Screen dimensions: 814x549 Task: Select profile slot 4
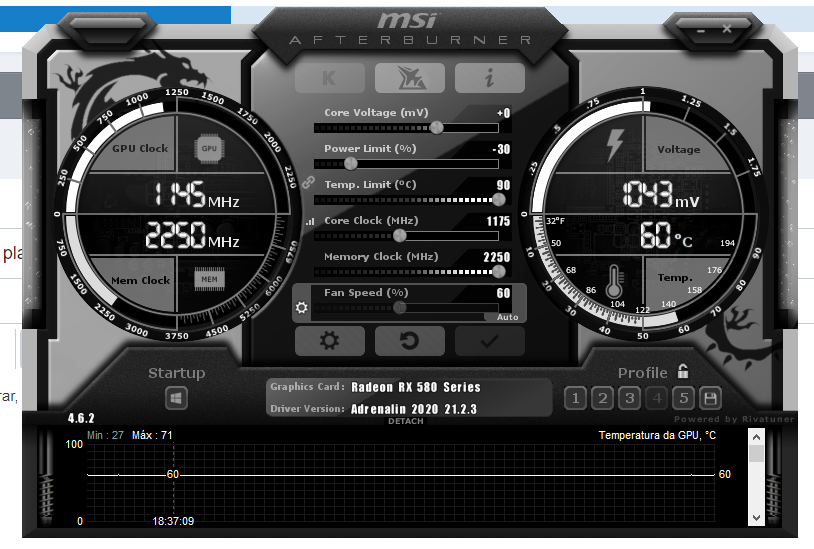tap(657, 398)
